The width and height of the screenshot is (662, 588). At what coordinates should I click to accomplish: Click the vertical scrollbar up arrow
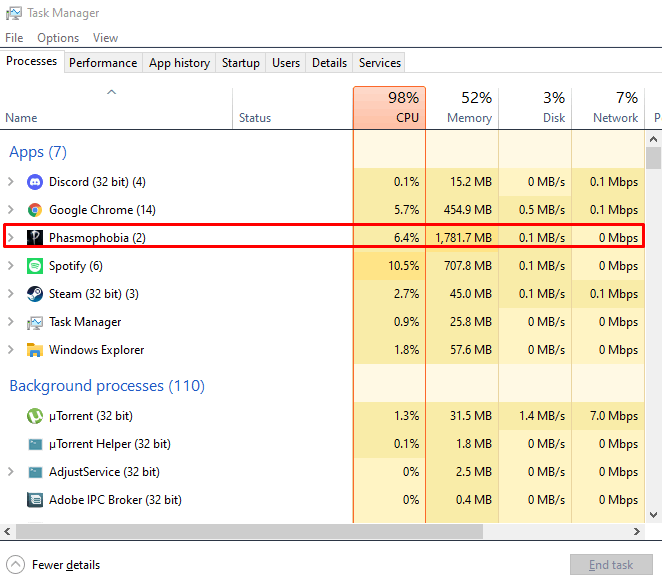(653, 139)
